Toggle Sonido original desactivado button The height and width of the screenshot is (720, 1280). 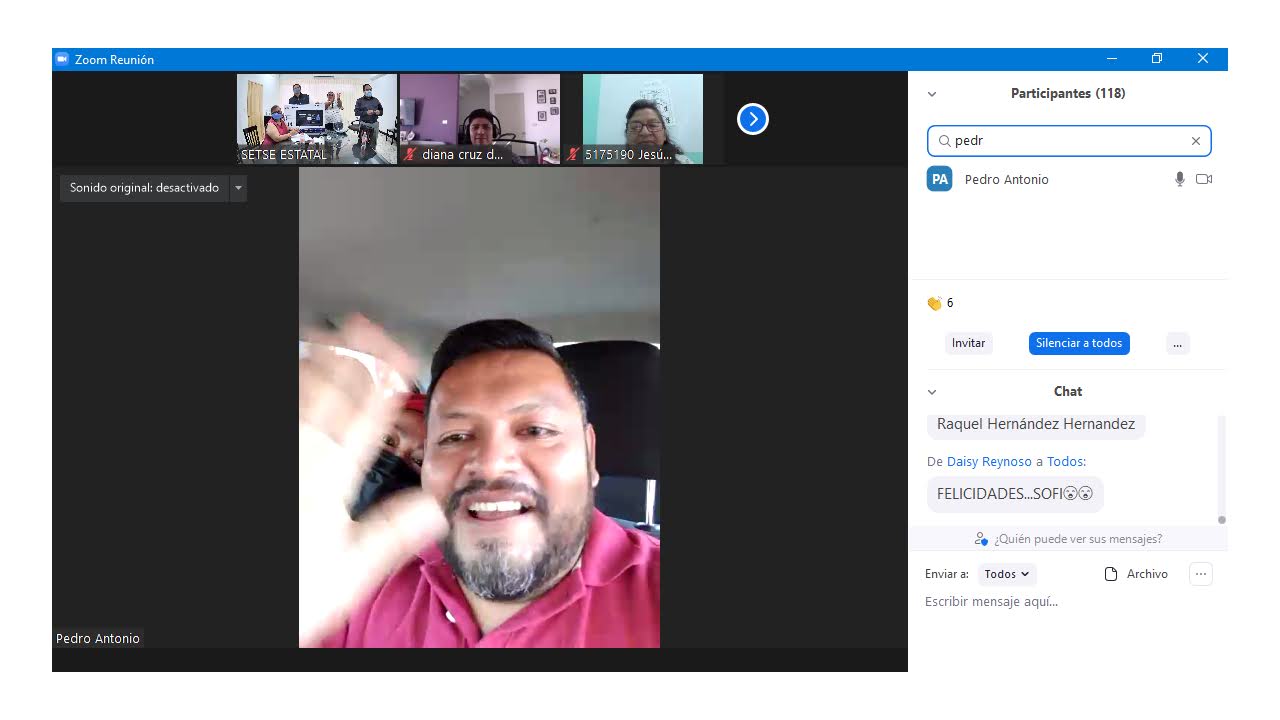click(x=144, y=188)
